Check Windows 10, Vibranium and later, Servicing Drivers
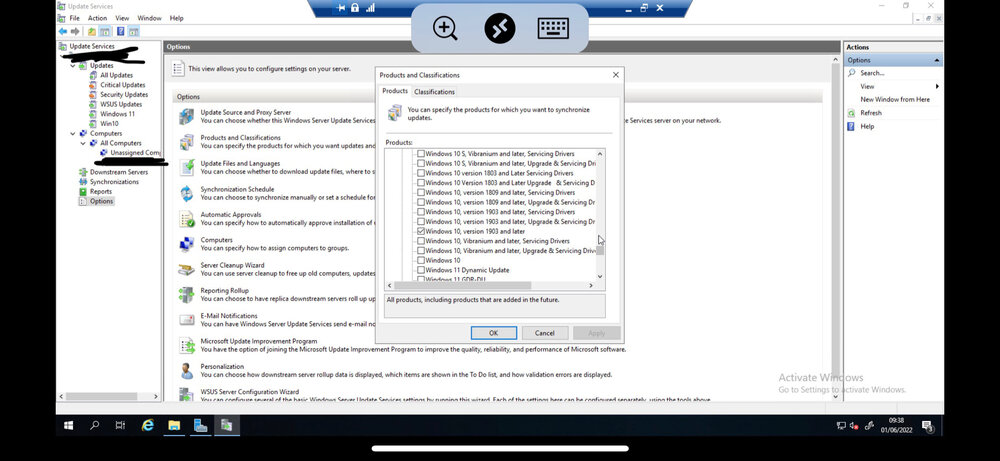 pyautogui.click(x=421, y=241)
